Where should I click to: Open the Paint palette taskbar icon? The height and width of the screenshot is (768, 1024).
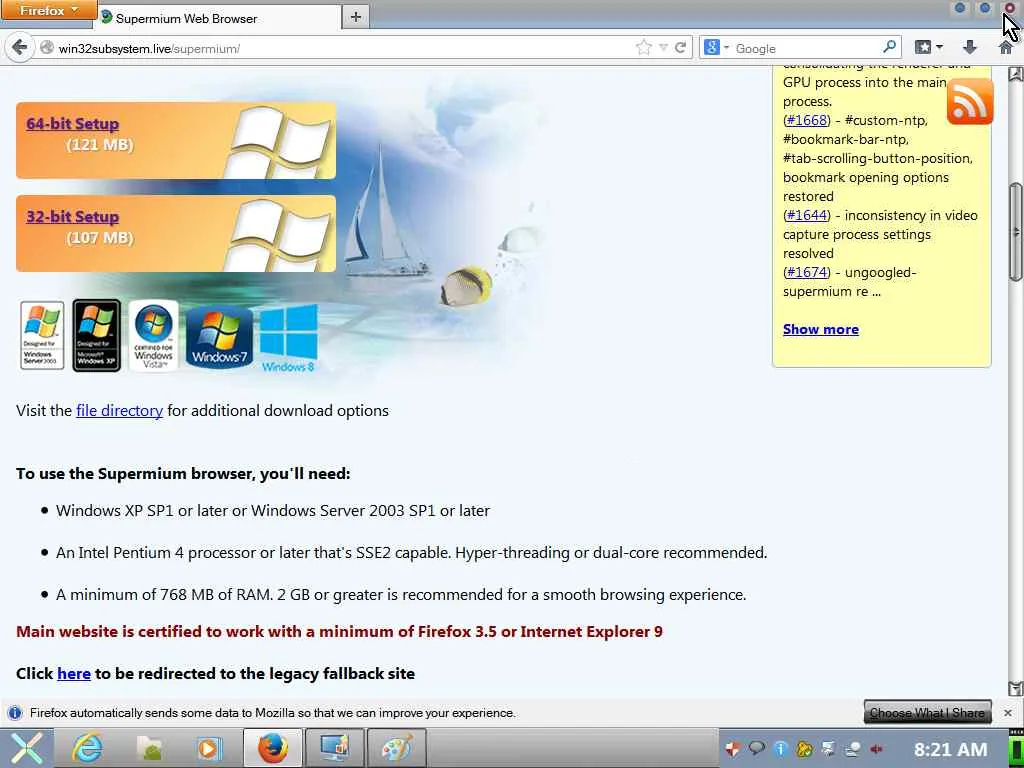coord(397,748)
